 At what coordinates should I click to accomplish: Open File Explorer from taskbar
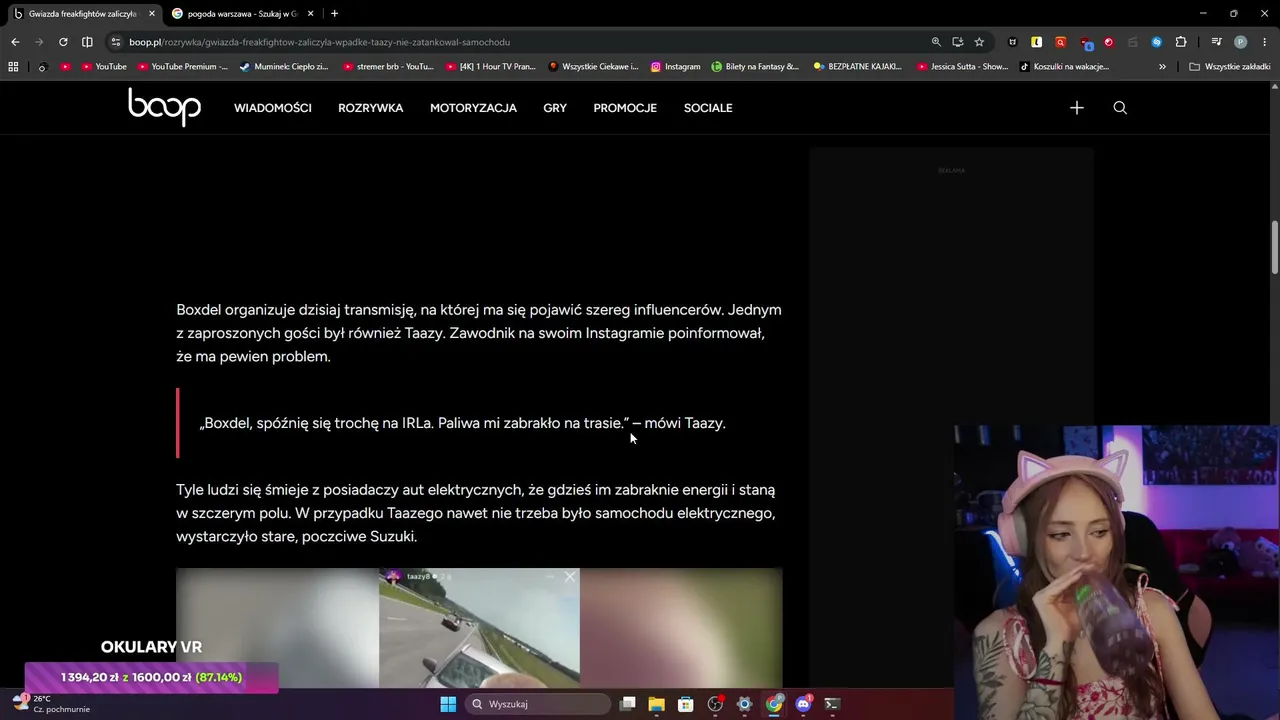point(656,704)
